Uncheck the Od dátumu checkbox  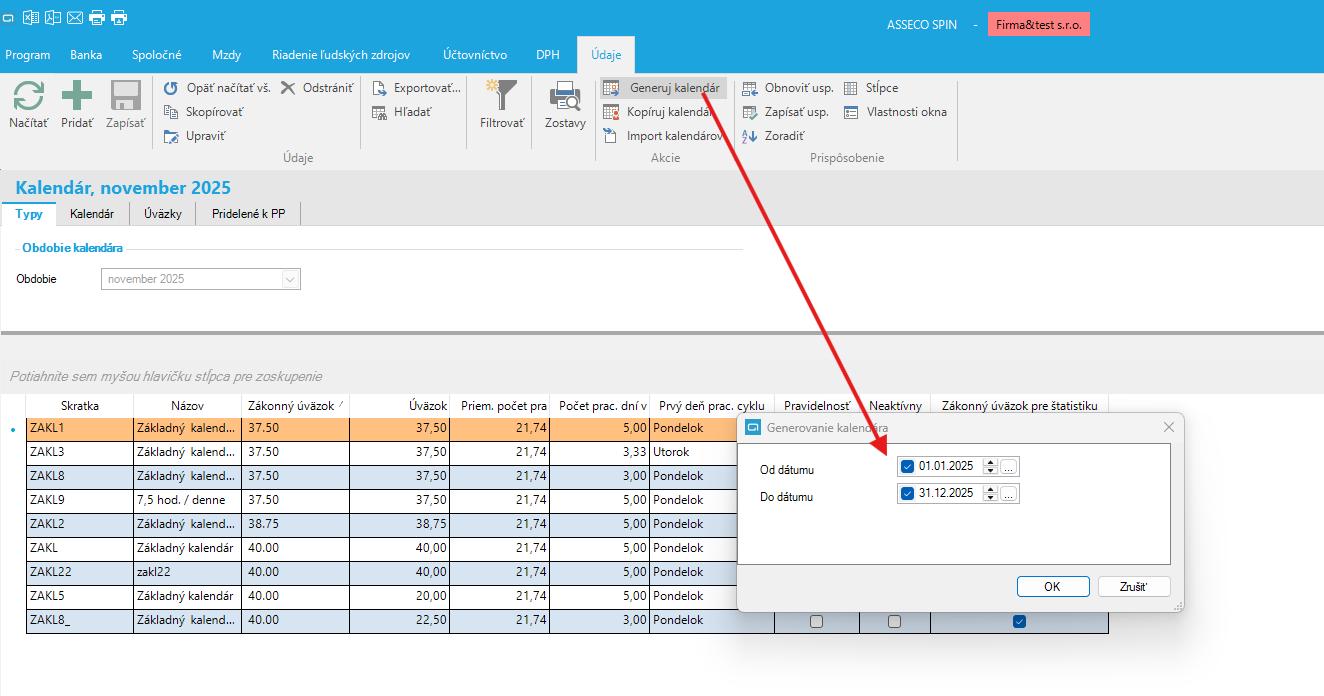907,466
